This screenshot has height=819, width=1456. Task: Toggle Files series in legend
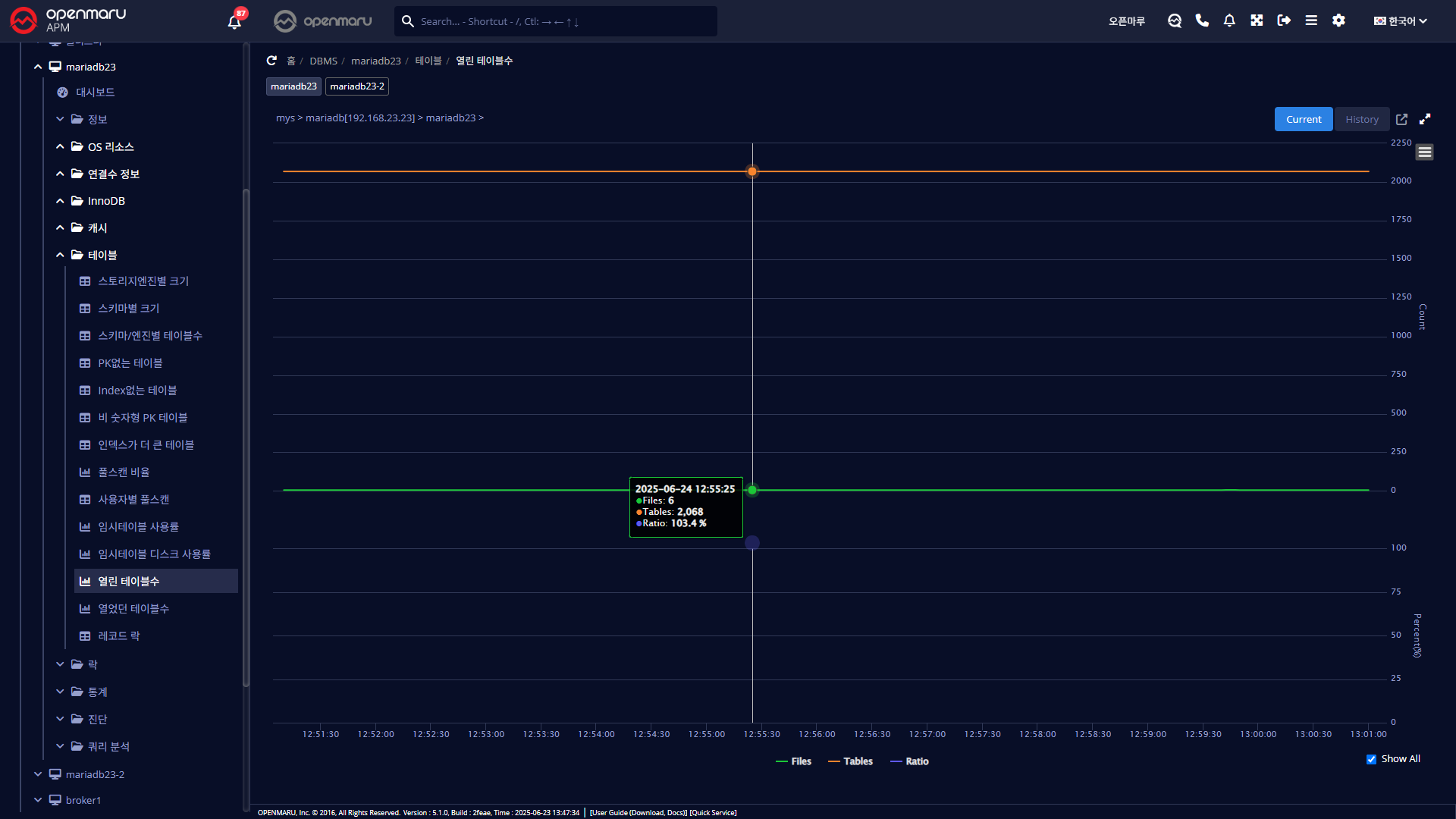pyautogui.click(x=801, y=761)
